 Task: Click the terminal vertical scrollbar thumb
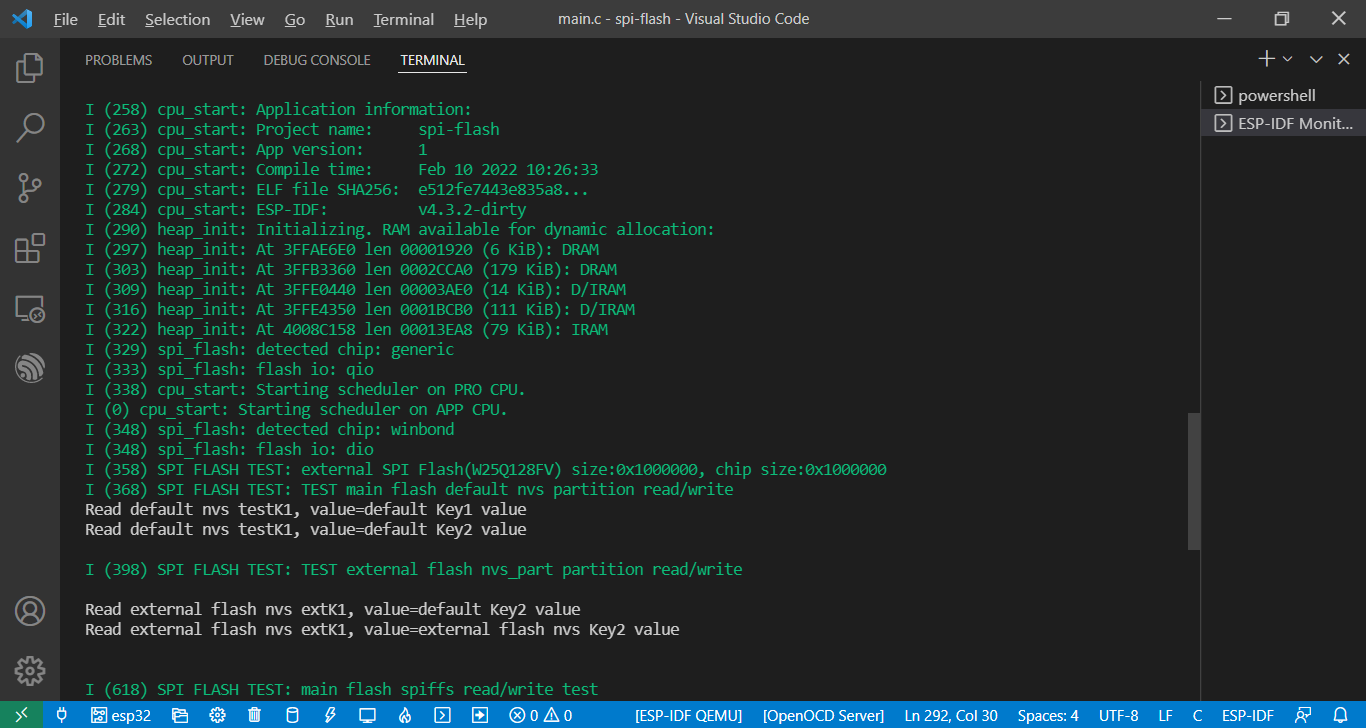[x=1193, y=481]
